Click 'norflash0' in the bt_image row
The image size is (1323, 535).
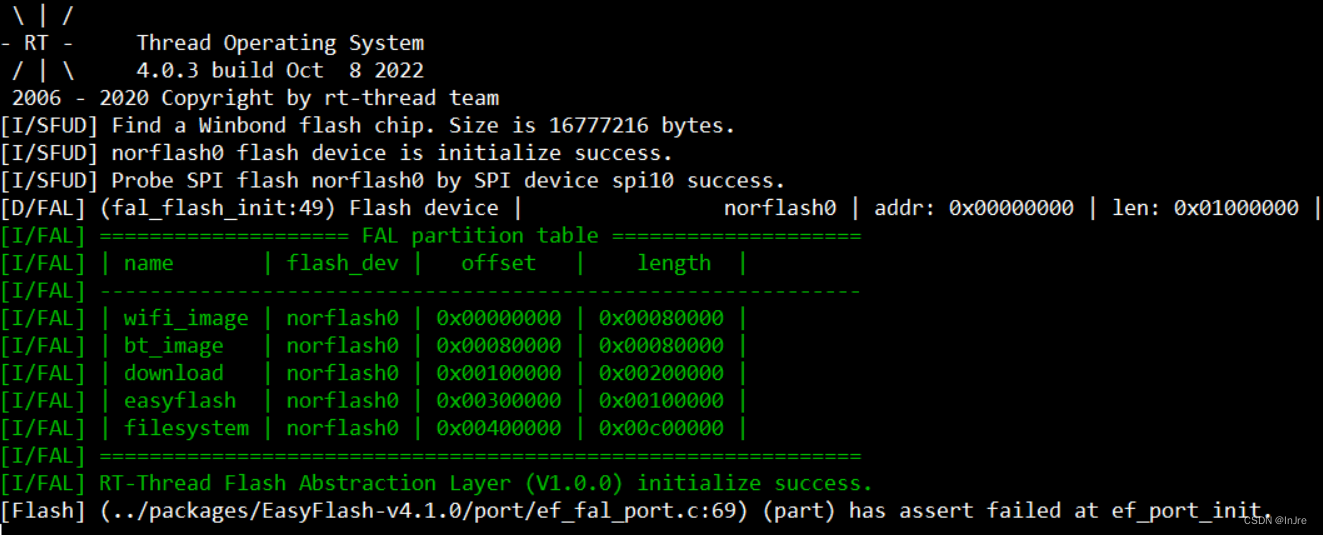(342, 346)
